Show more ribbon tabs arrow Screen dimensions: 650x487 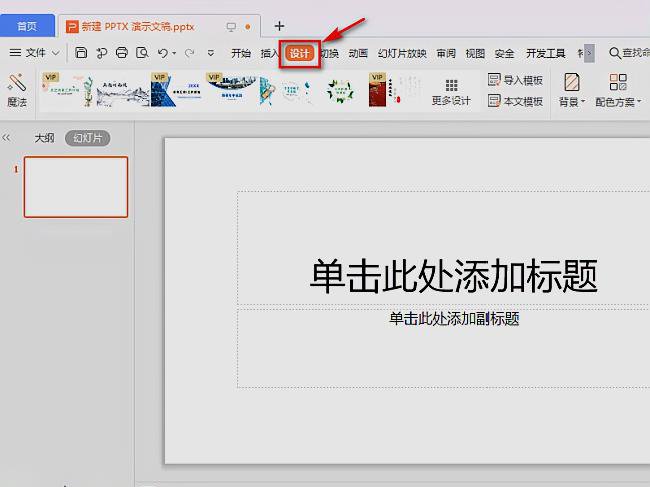tap(589, 53)
